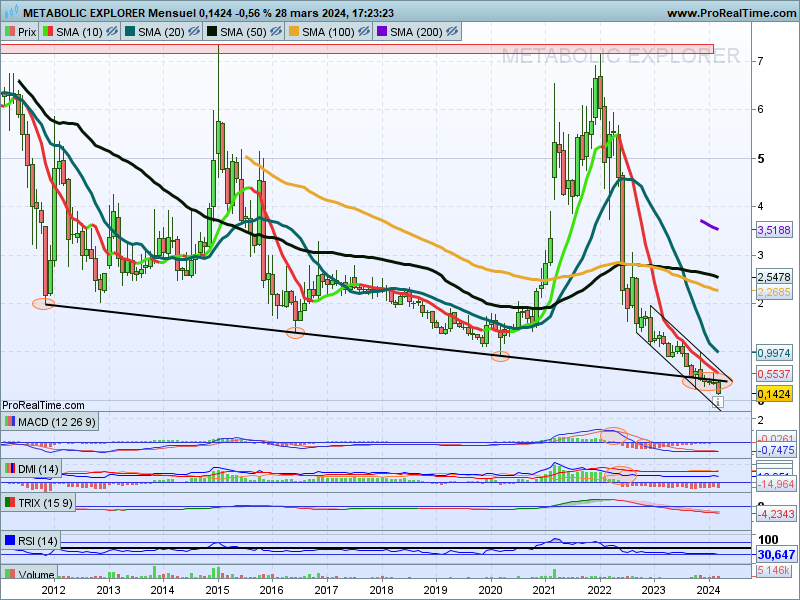Open the SMA (100) indicator settings label
Screen dimensions: 800x600
pos(328,32)
